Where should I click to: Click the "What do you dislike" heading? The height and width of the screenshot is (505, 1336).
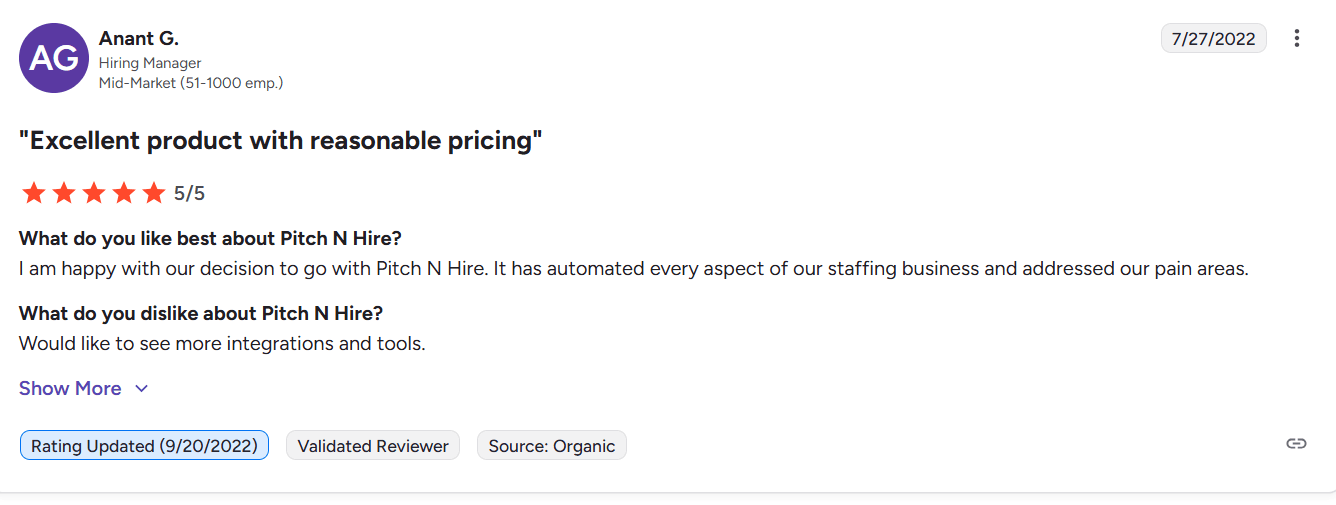coord(201,313)
